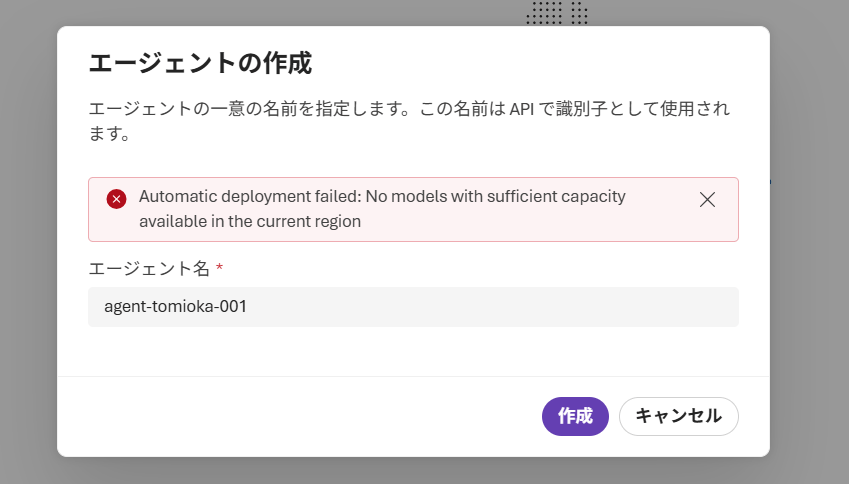Click the エージェント名 field label
The width and height of the screenshot is (849, 484).
[x=148, y=268]
